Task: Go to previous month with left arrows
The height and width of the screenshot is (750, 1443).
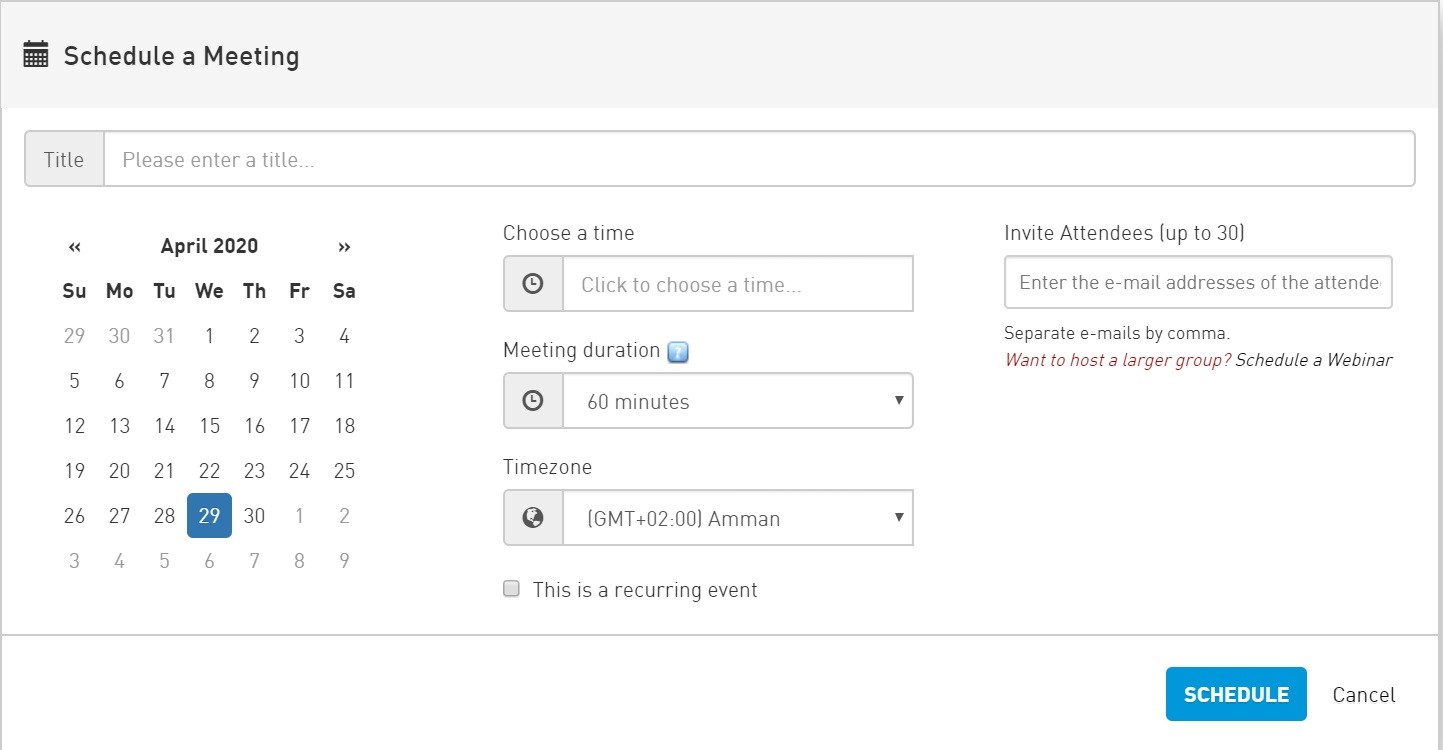Action: tap(75, 247)
